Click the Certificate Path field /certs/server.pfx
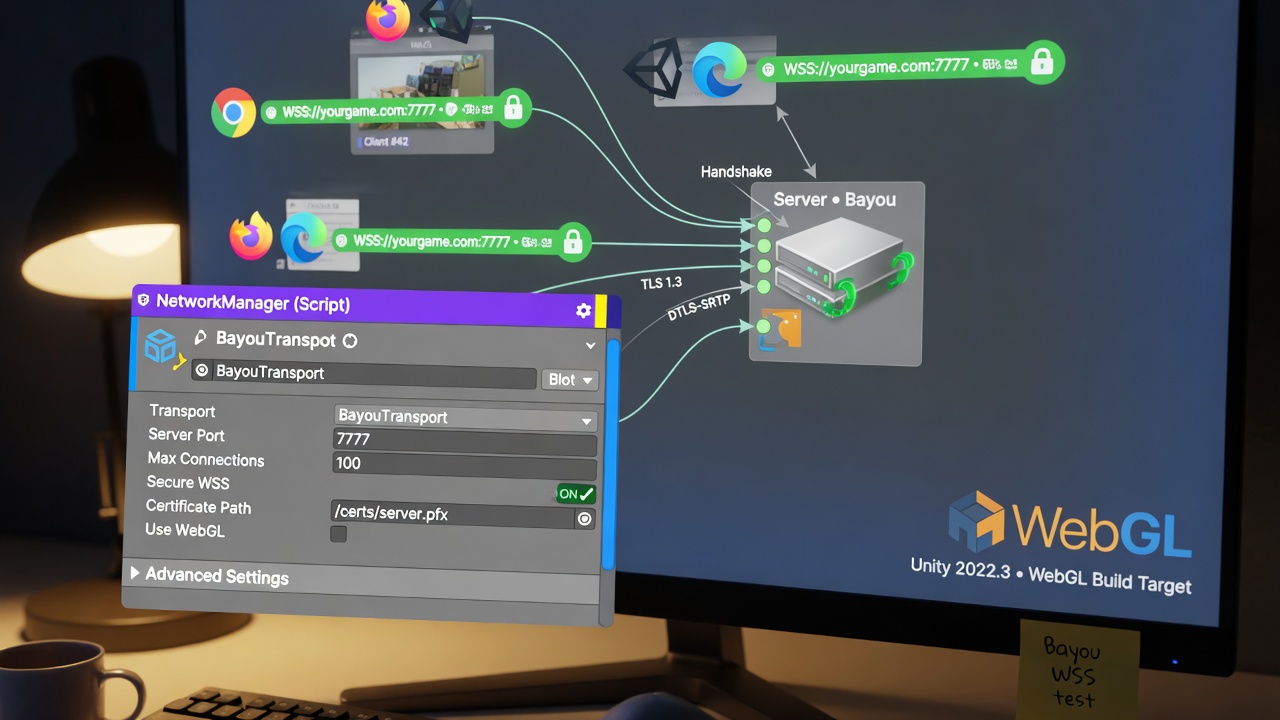The height and width of the screenshot is (720, 1280). click(x=452, y=515)
